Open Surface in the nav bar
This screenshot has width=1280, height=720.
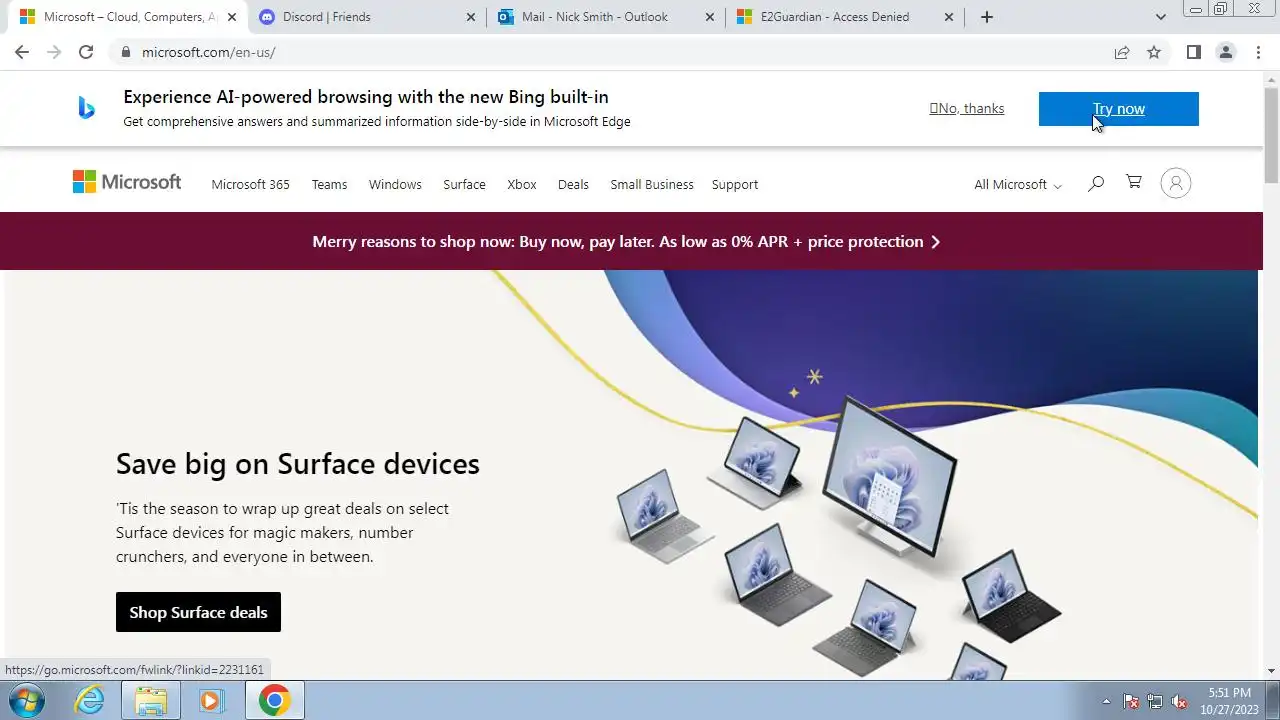click(464, 184)
